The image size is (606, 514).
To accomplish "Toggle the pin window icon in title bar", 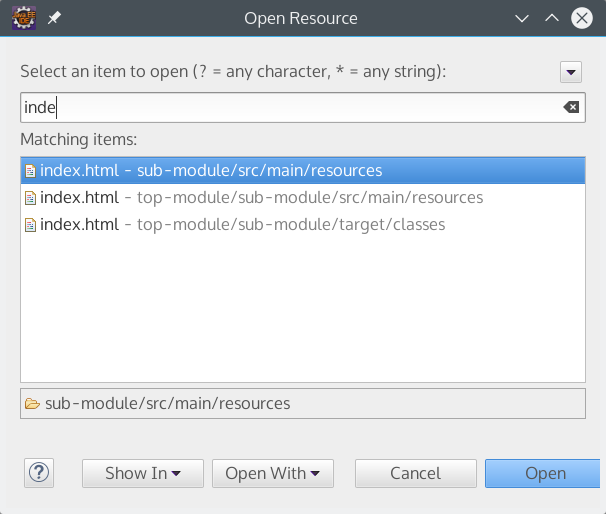I will coord(54,18).
